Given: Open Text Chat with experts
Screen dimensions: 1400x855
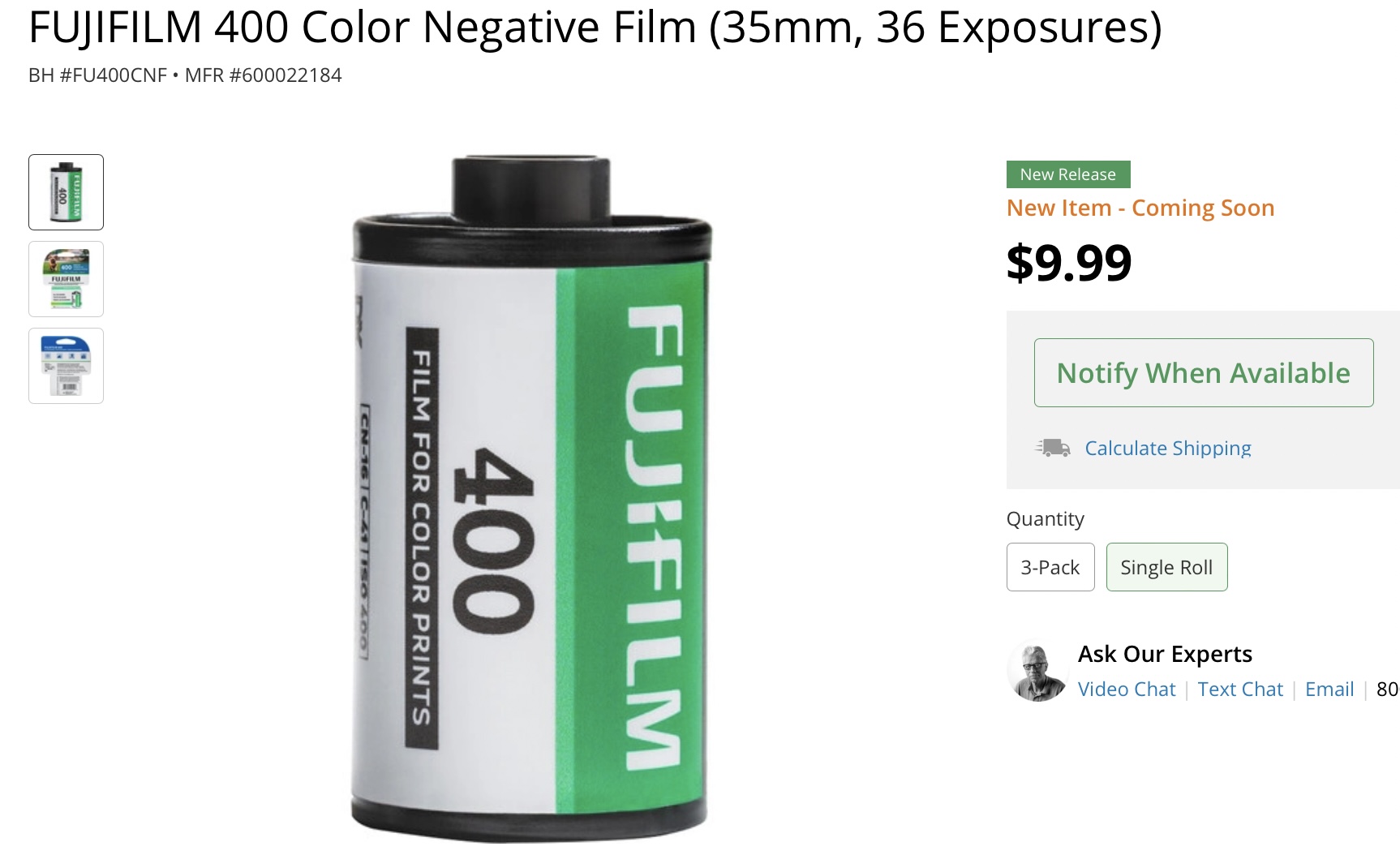Looking at the screenshot, I should click(x=1240, y=689).
